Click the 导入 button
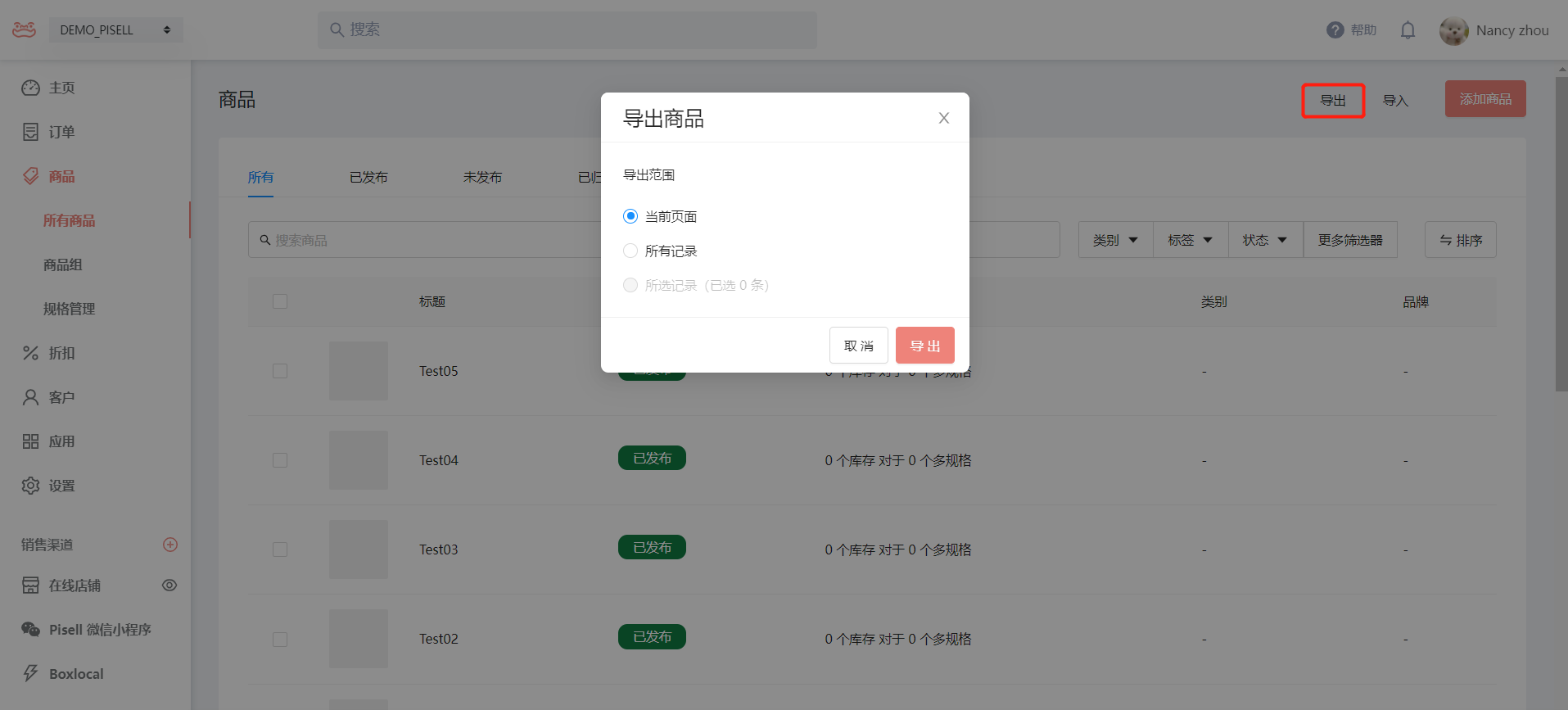Viewport: 1568px width, 710px height. tap(1395, 101)
